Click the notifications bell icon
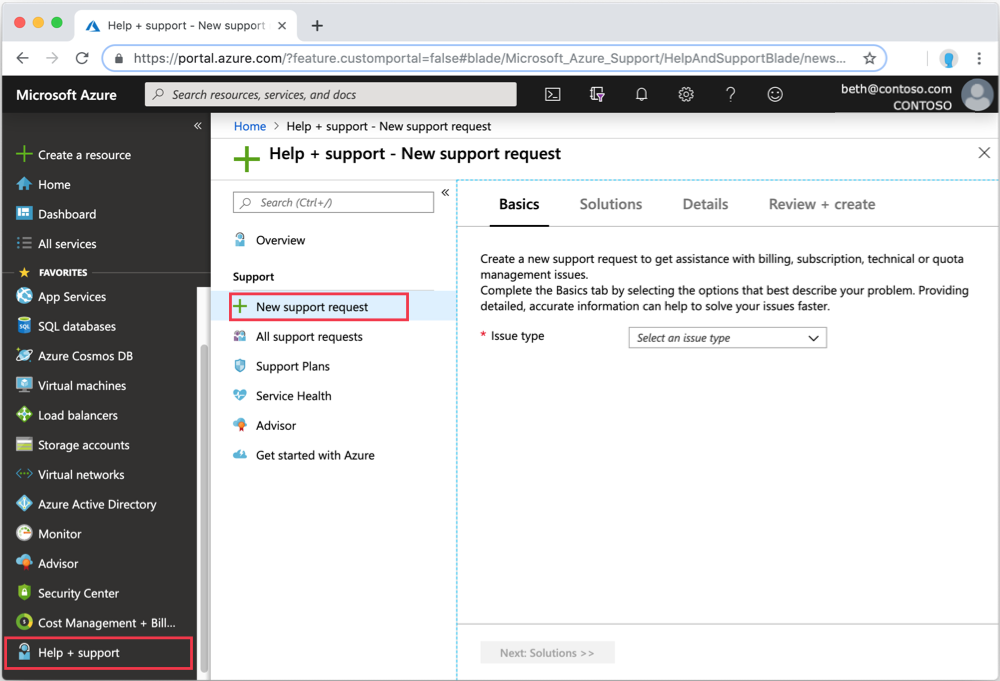Image resolution: width=1000 pixels, height=681 pixels. (641, 94)
